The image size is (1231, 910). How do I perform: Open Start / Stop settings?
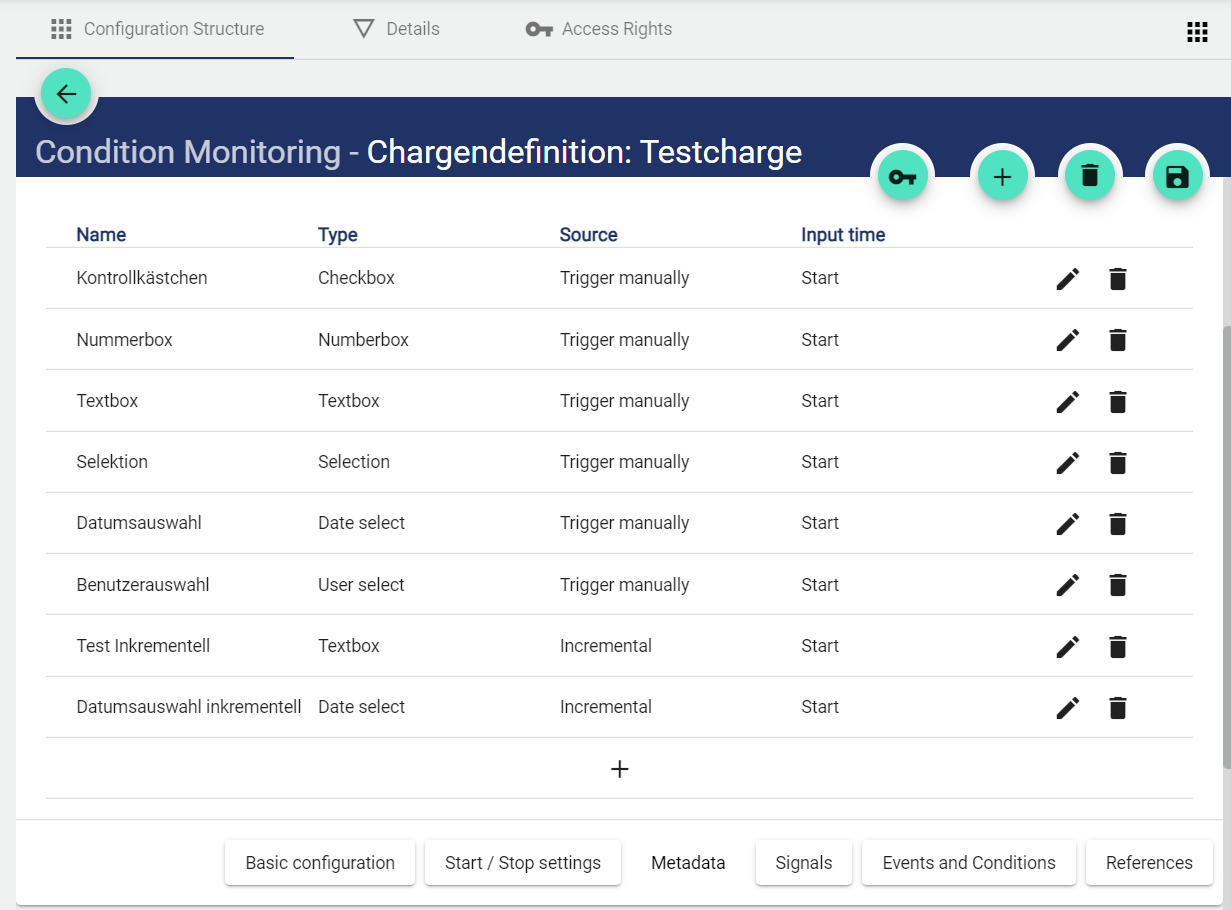[523, 863]
